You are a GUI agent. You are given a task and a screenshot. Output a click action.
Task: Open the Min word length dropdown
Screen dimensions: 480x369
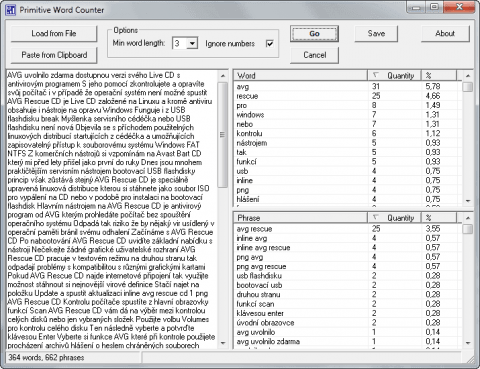click(192, 43)
